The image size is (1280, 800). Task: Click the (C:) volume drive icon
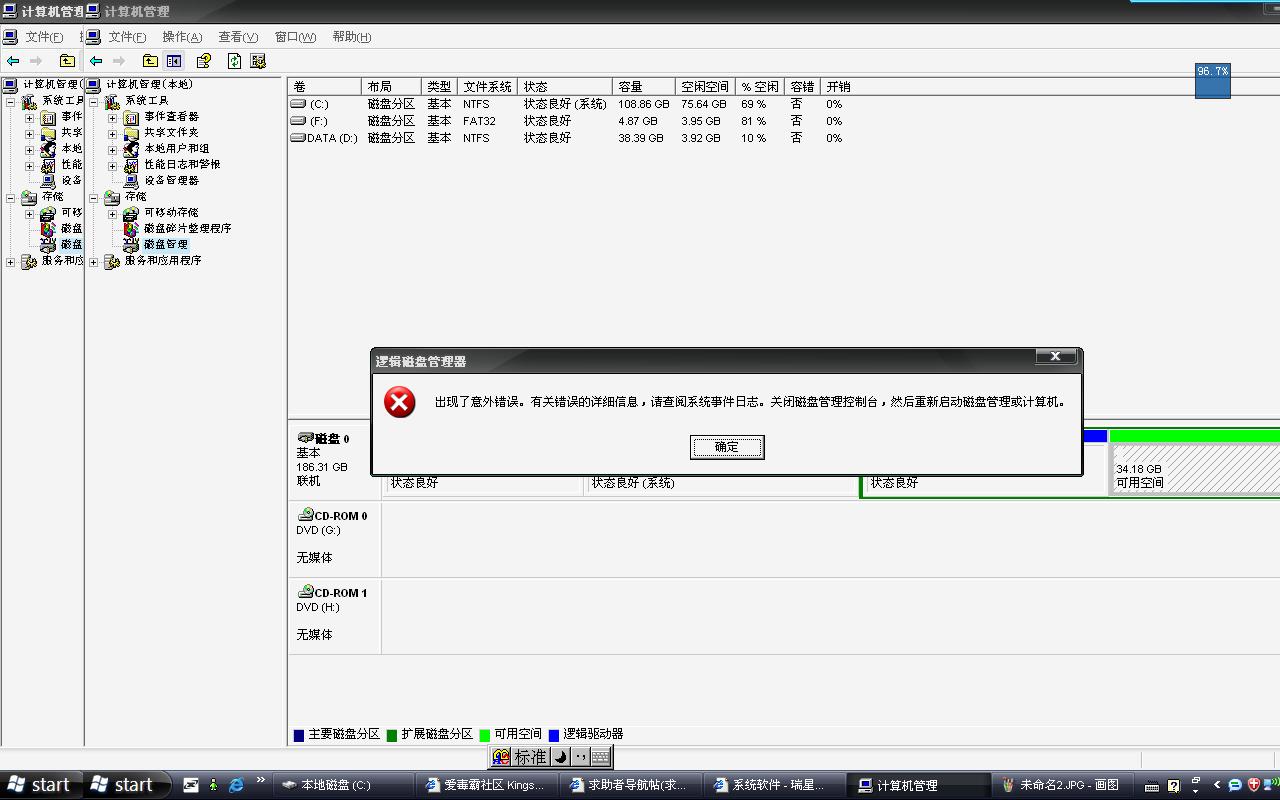[298, 104]
